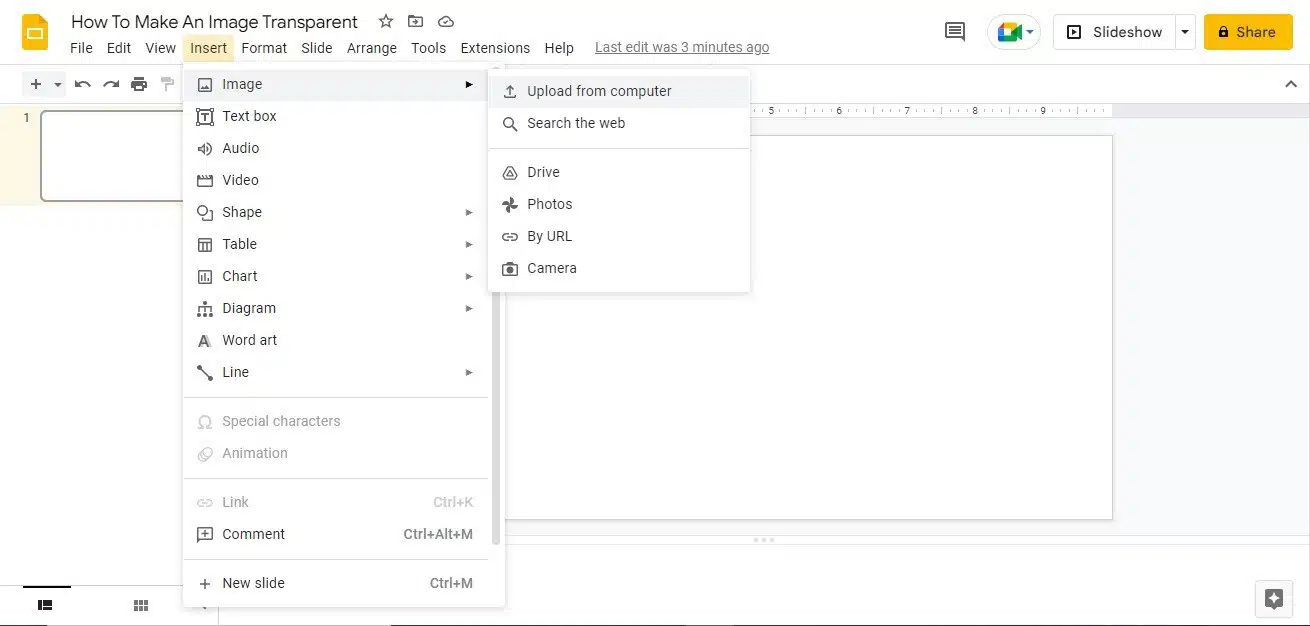The image size is (1310, 626).
Task: Select By URL image option
Action: coord(549,236)
